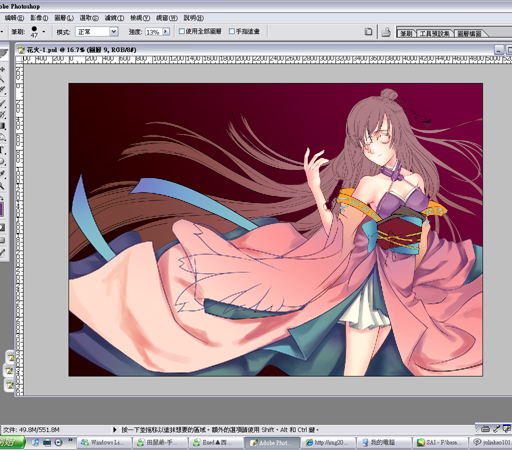The image size is (512, 450).
Task: Click the purple foreground color swatch
Action: 1,210
